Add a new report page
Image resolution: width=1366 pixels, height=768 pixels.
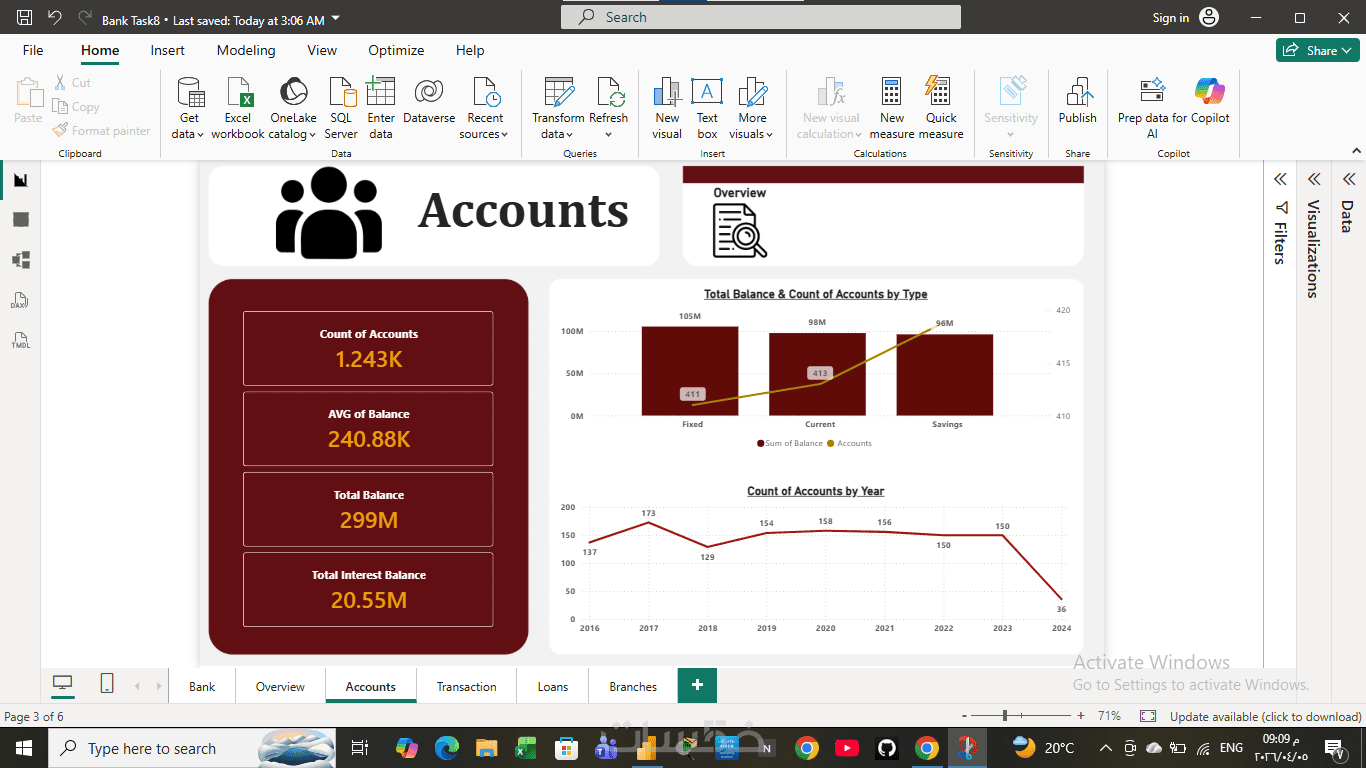(x=697, y=686)
